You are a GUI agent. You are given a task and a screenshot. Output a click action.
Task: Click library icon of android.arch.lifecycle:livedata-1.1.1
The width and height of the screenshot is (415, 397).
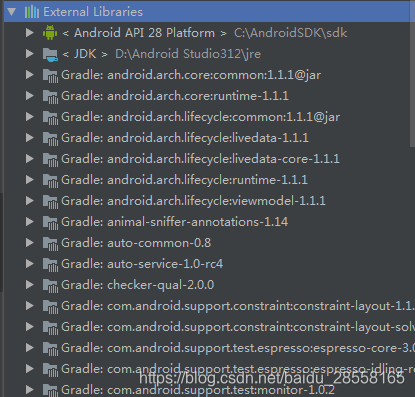pyautogui.click(x=50, y=139)
